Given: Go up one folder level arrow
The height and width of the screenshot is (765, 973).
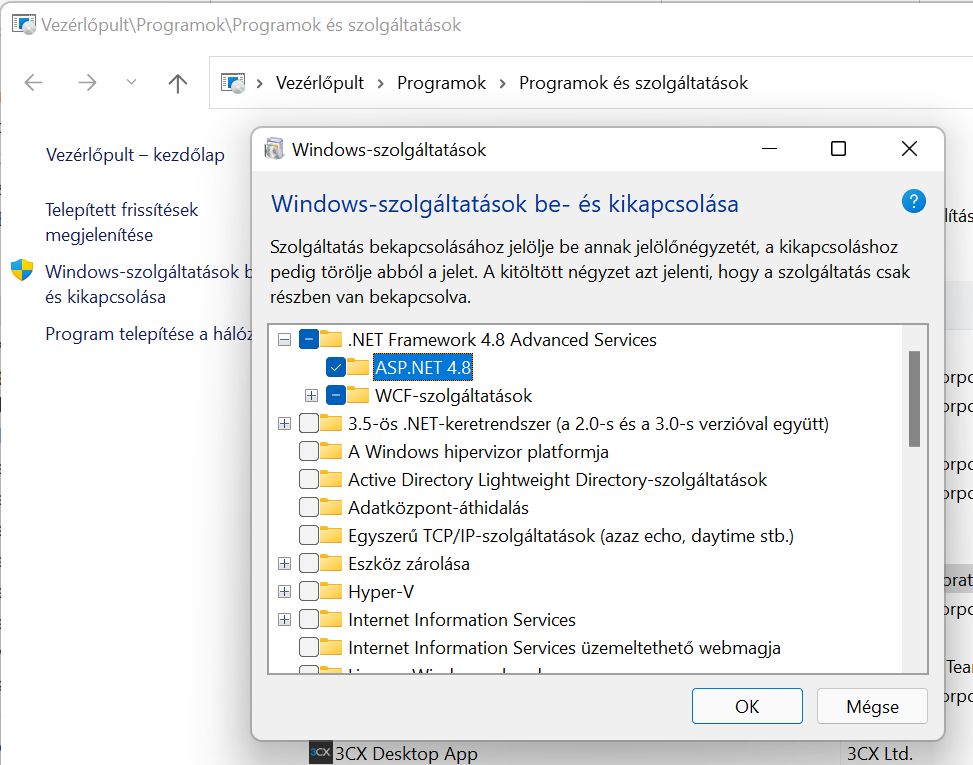Looking at the screenshot, I should (x=178, y=83).
